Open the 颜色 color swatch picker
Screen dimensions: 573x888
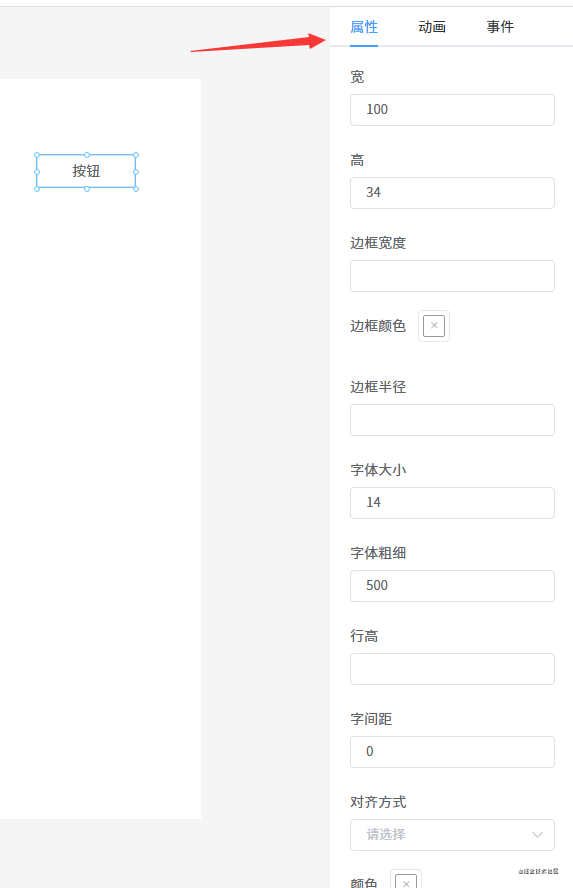(406, 881)
